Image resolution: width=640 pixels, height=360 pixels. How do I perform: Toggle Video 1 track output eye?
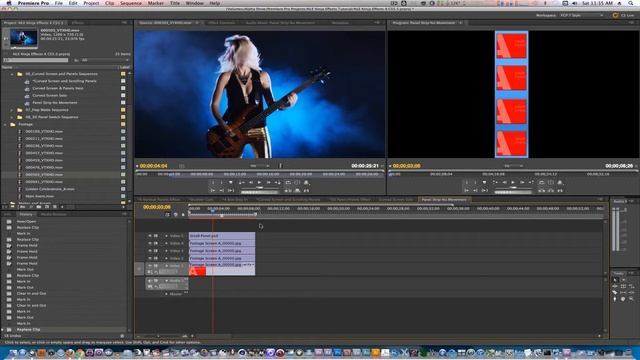(149, 266)
